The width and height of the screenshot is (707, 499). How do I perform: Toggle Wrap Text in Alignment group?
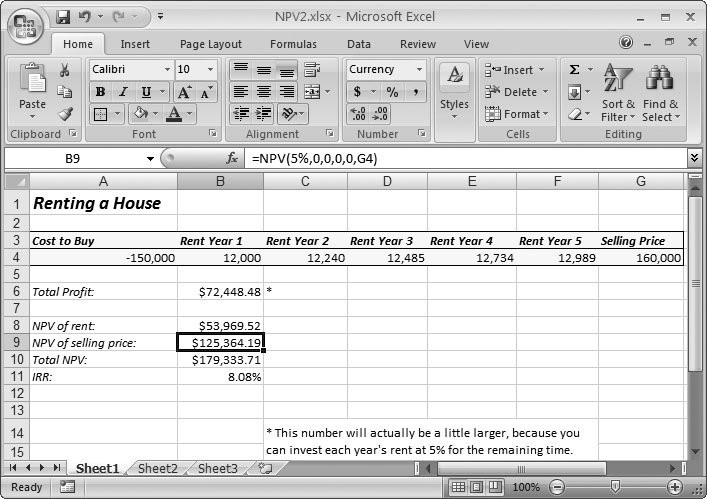[x=311, y=70]
